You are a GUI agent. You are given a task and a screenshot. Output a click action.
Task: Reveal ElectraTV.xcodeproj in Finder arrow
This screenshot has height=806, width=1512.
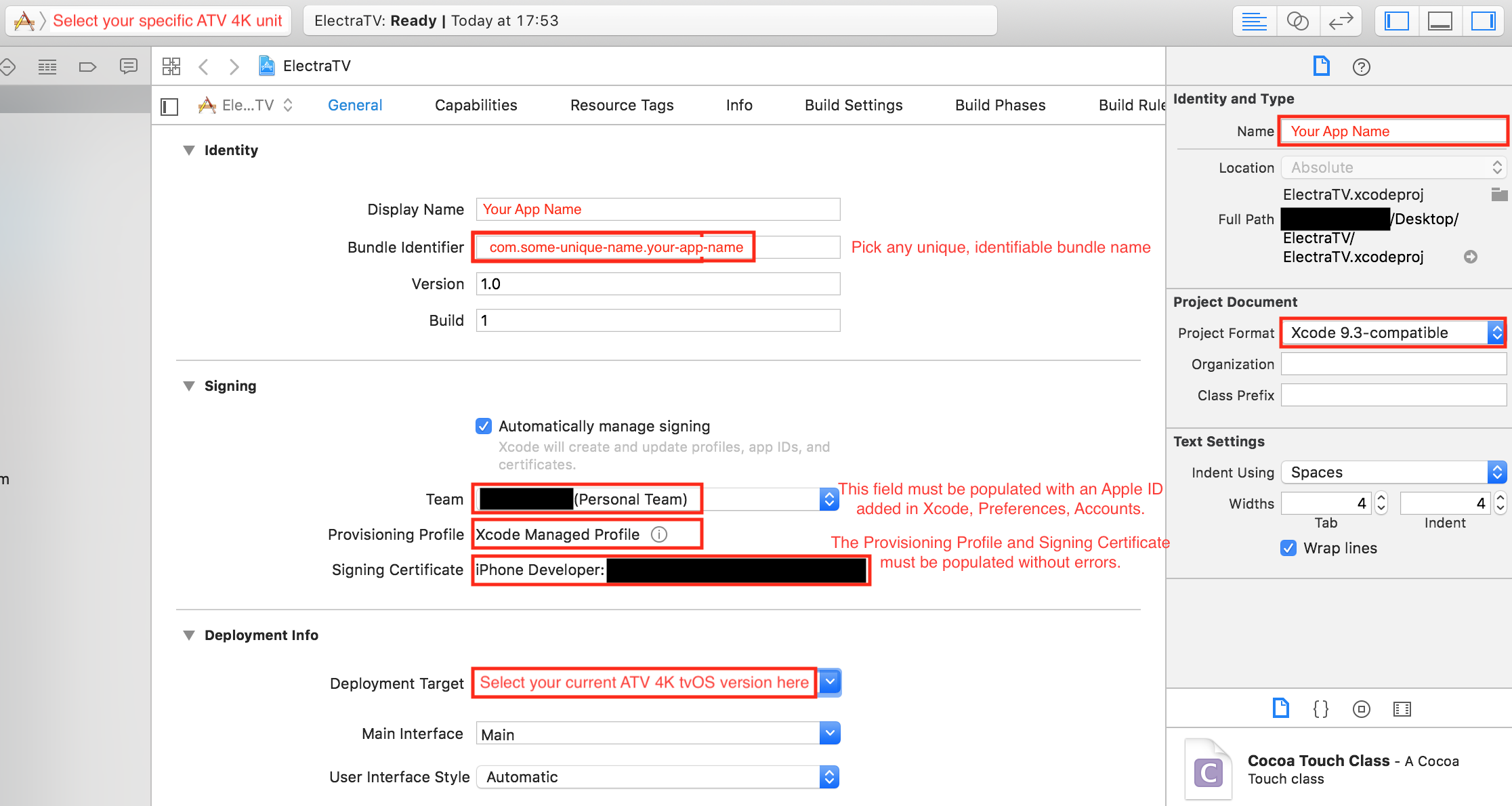tap(1470, 257)
